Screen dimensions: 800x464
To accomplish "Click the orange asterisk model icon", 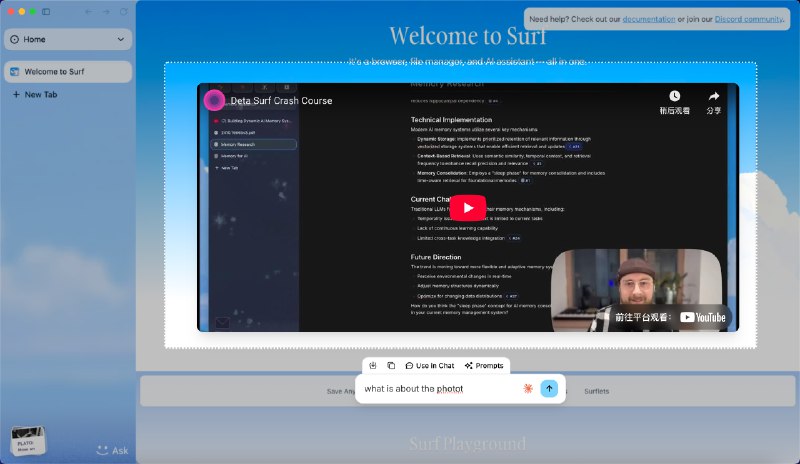I will pyautogui.click(x=528, y=389).
